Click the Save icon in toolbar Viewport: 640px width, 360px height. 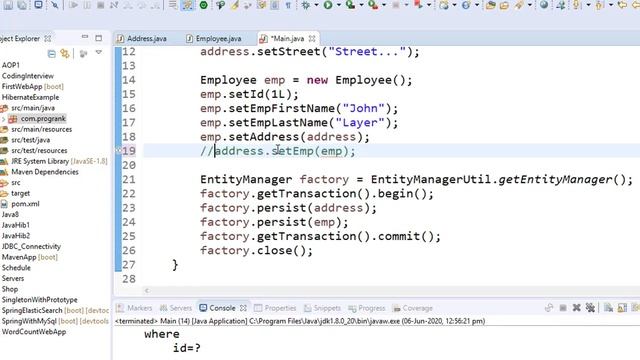(8, 5)
